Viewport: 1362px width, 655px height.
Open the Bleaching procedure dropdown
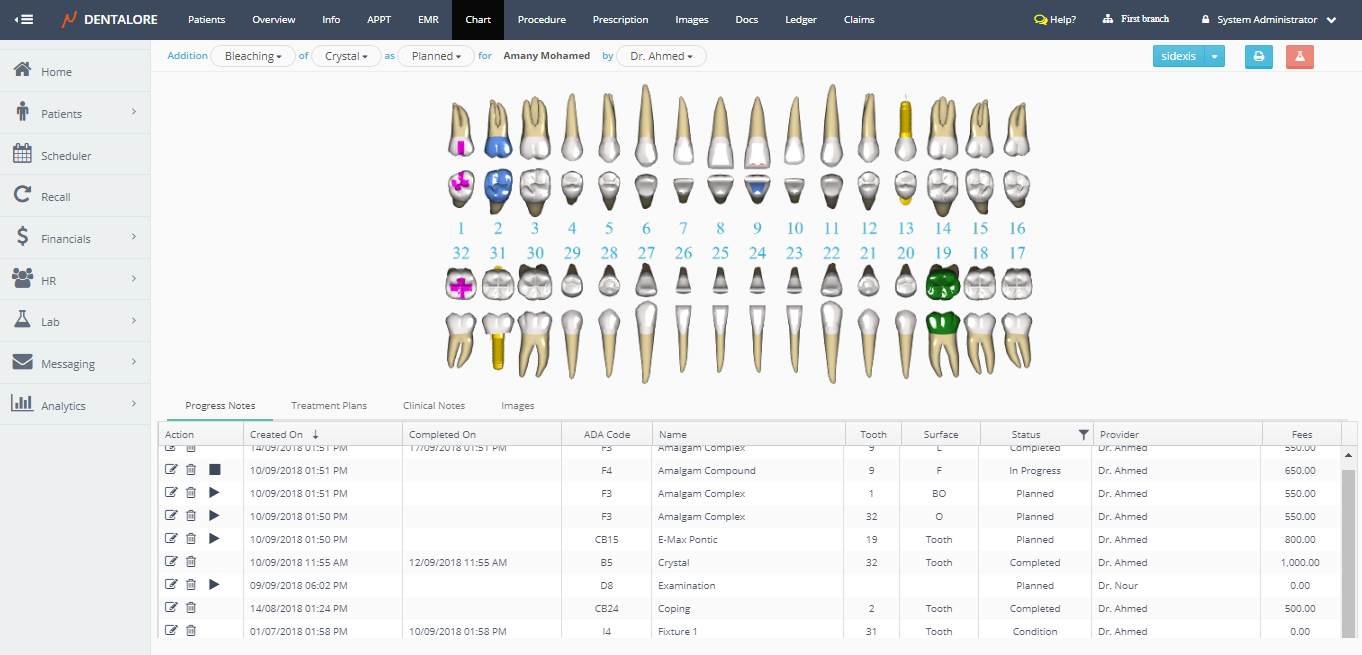(253, 57)
